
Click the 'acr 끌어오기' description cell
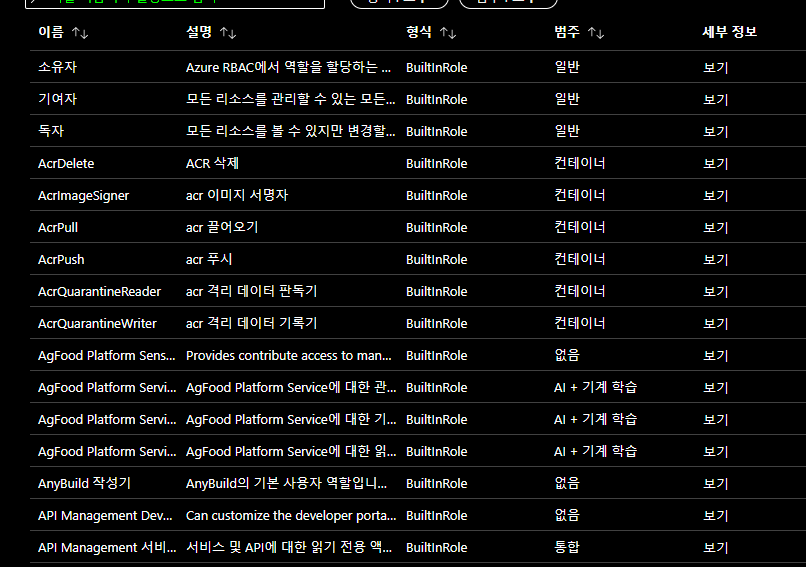click(222, 227)
